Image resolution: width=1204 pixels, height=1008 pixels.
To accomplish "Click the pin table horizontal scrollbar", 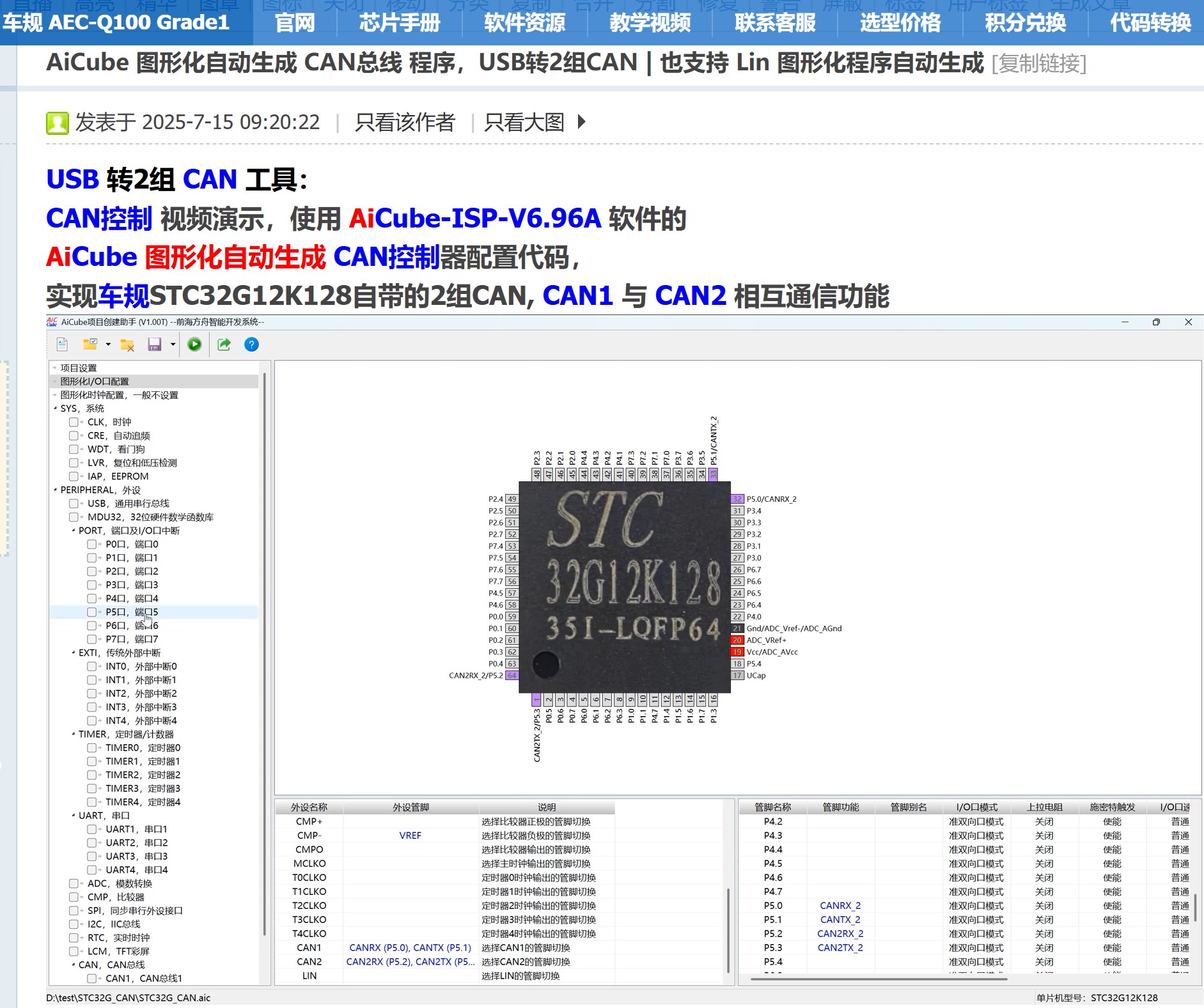I will pyautogui.click(x=879, y=979).
